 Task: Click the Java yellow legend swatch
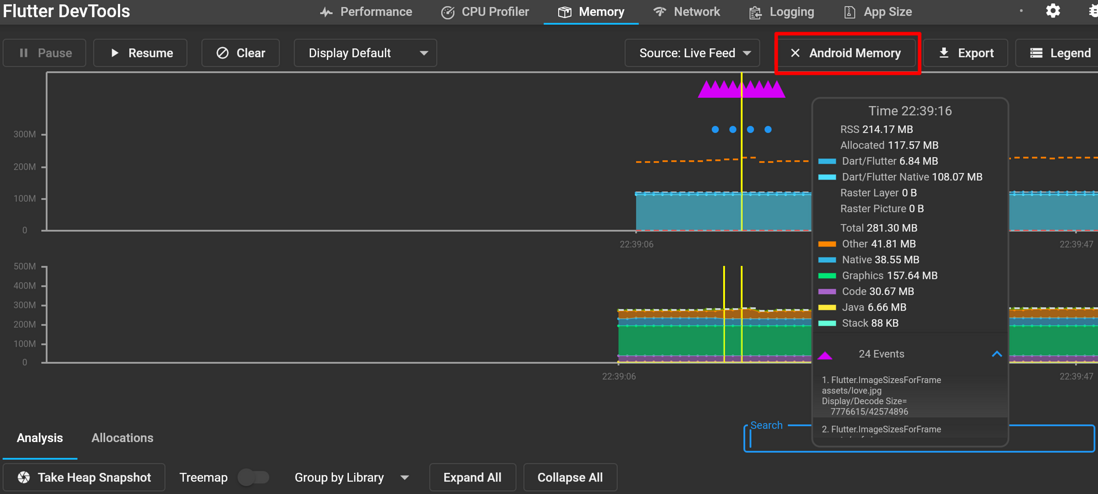pos(827,308)
